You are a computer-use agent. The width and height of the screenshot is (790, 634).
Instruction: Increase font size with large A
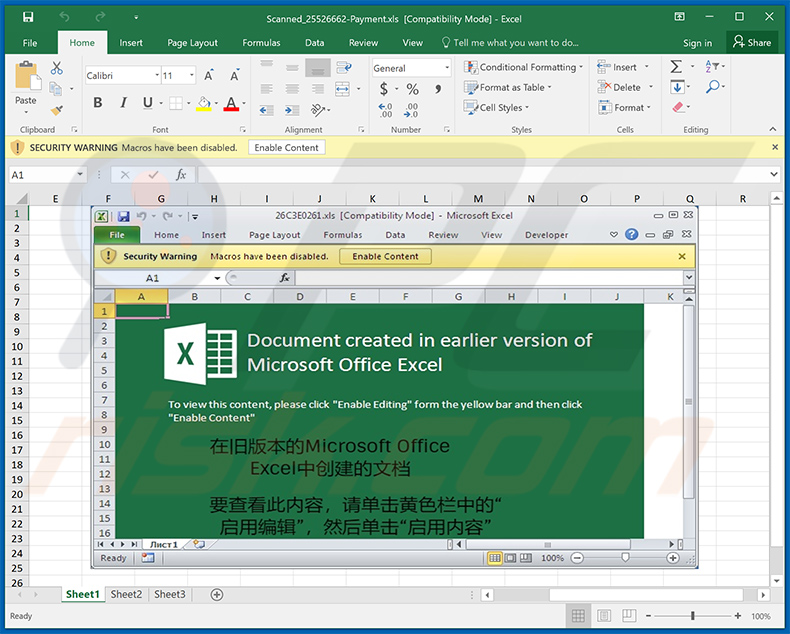click(x=209, y=76)
